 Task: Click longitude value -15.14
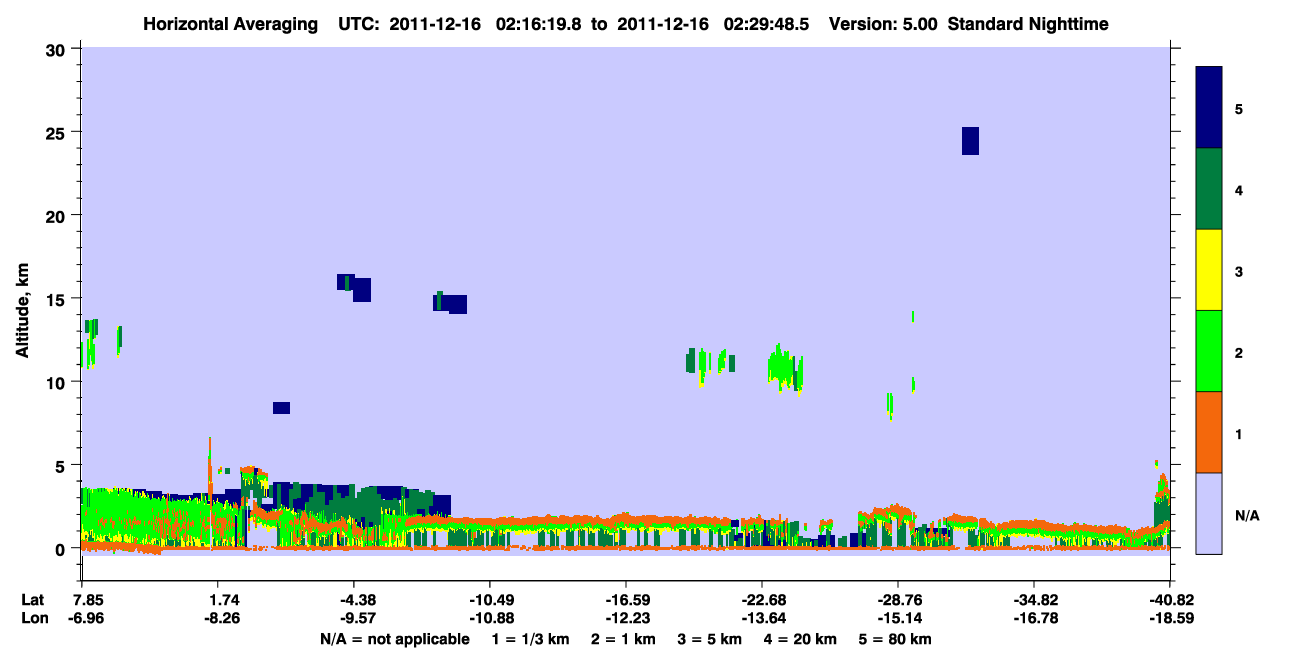tap(897, 618)
